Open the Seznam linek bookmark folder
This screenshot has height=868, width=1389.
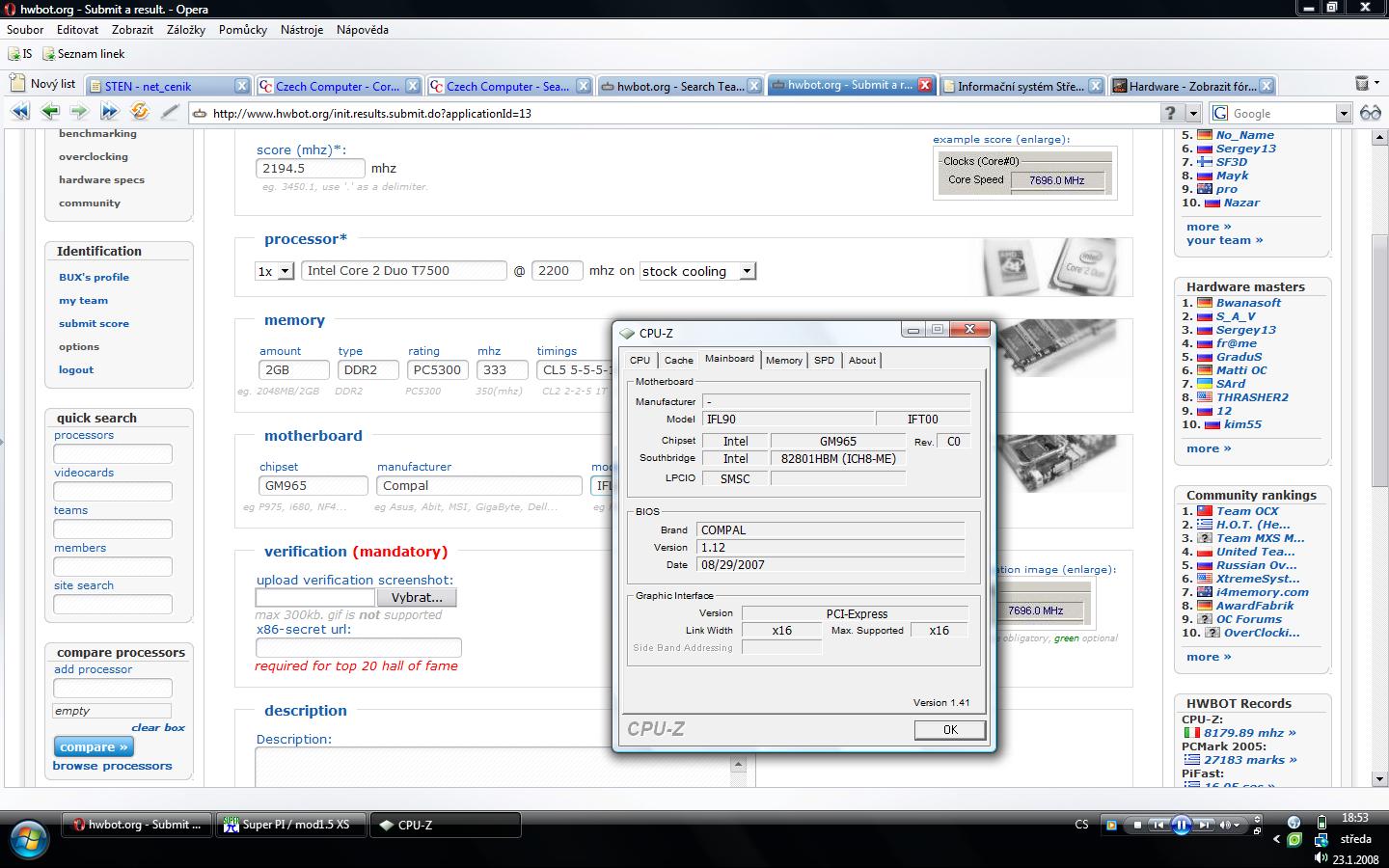[x=84, y=54]
